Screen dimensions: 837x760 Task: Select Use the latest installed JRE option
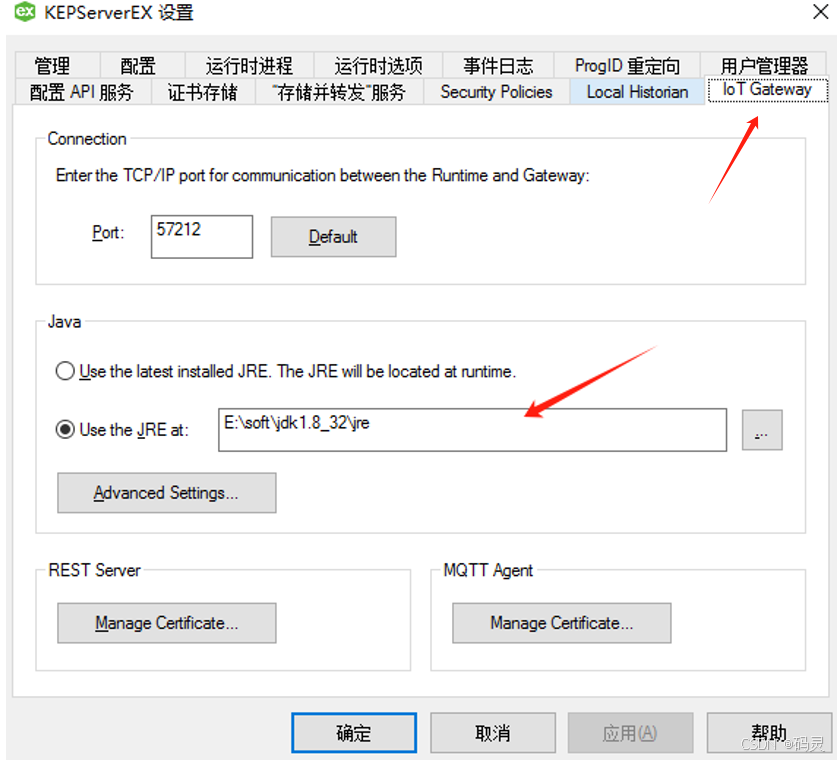point(286,371)
